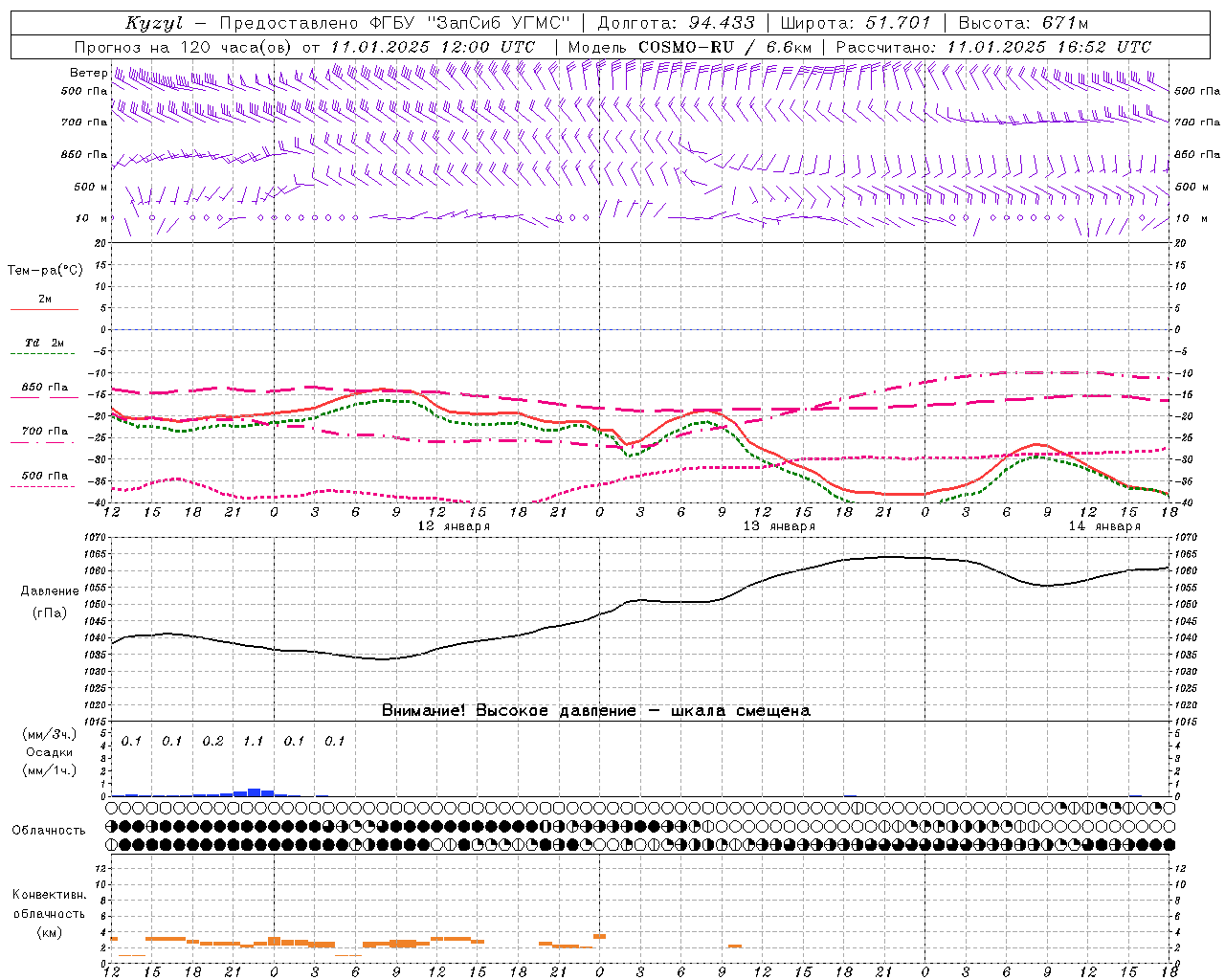Click the 20 value on left temperature axis
This screenshot has height=980, width=1225.
click(x=101, y=243)
